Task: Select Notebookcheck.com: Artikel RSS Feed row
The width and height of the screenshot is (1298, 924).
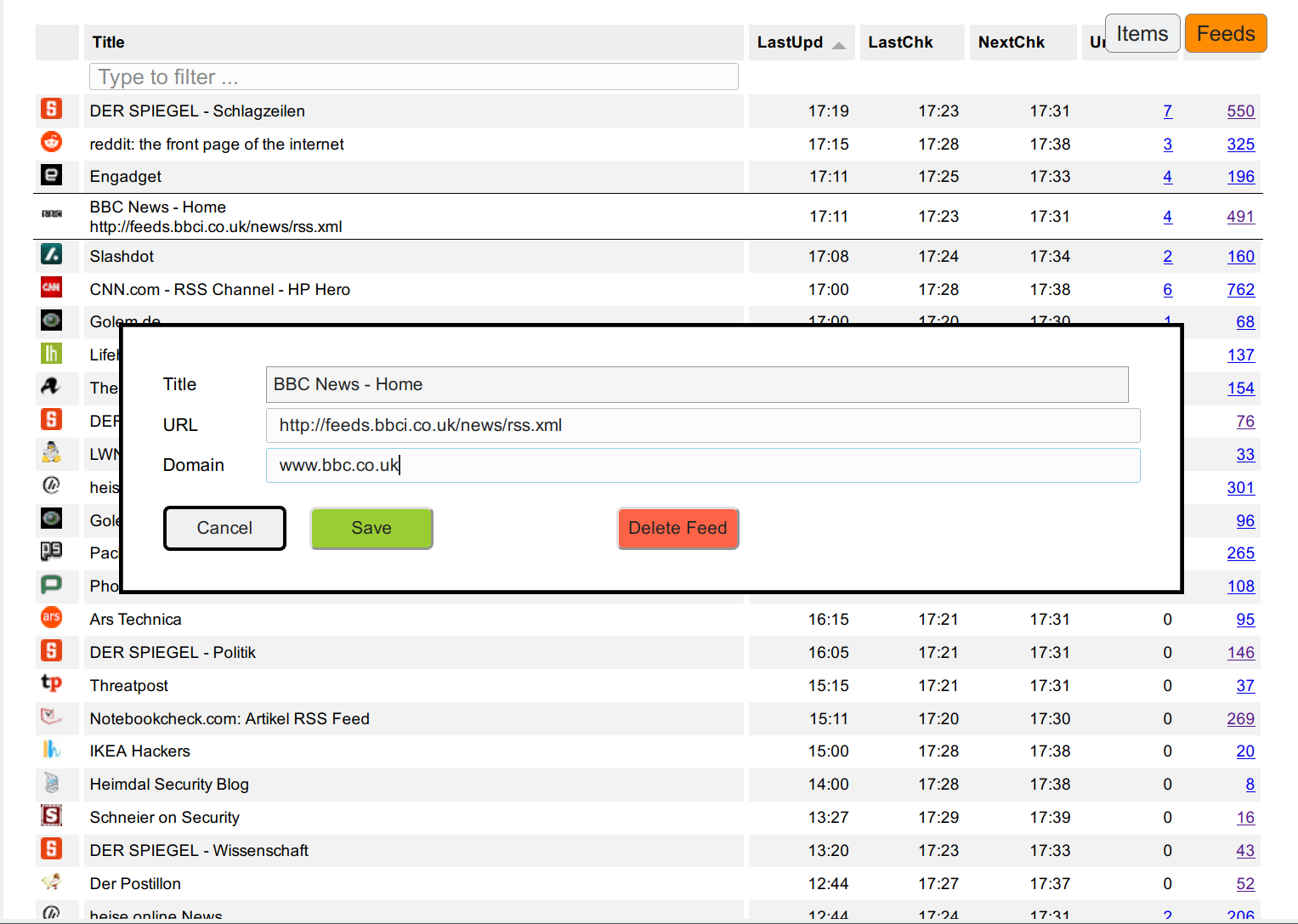Action: (x=230, y=719)
